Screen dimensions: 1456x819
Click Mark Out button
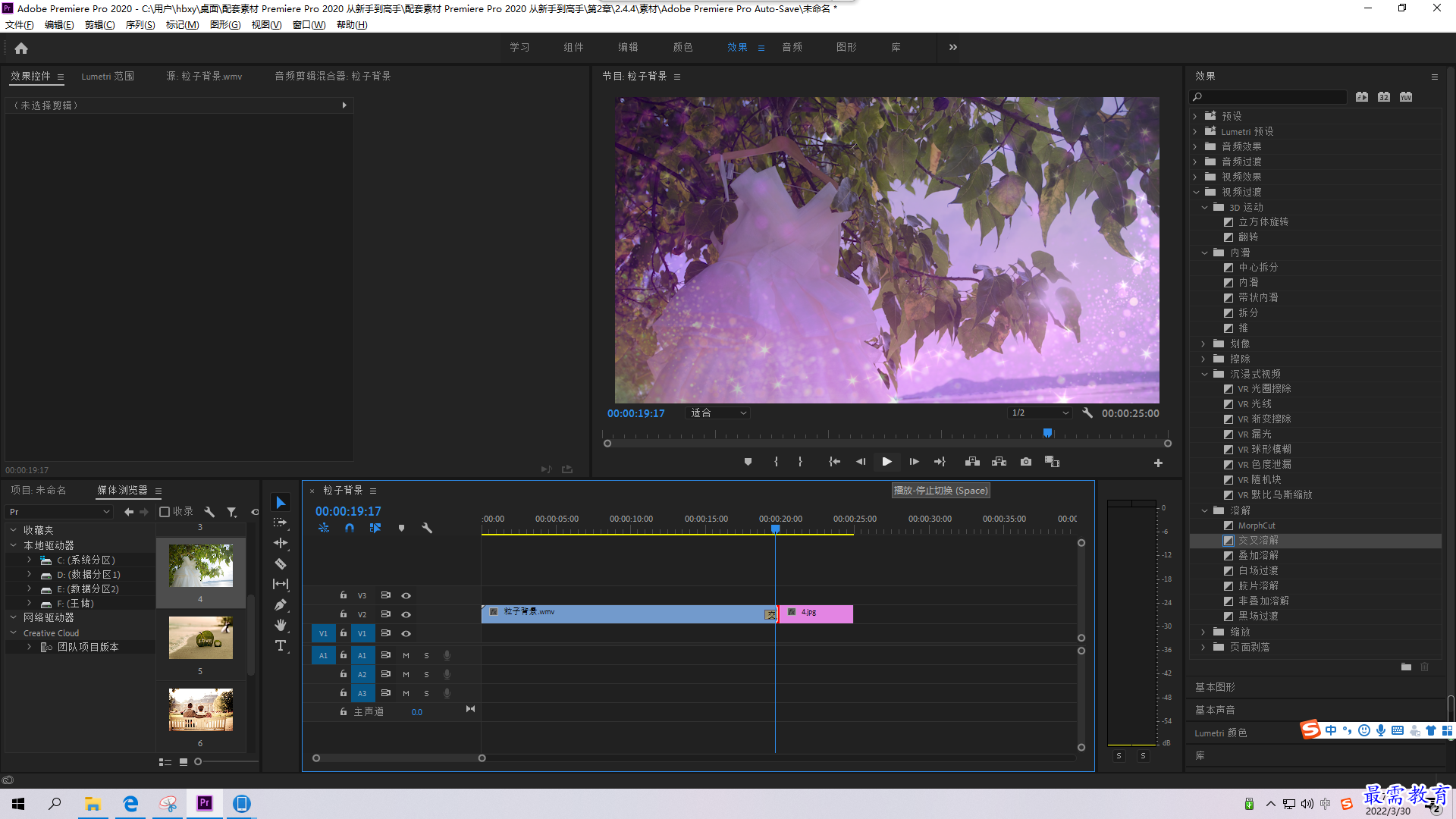(x=800, y=462)
